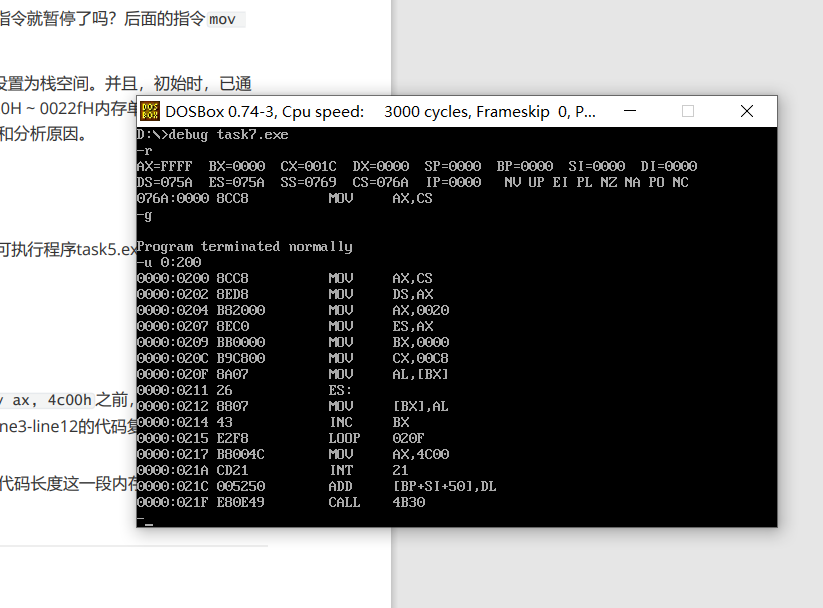The image size is (823, 608).
Task: Click the '-r' register command line
Action: tap(144, 151)
